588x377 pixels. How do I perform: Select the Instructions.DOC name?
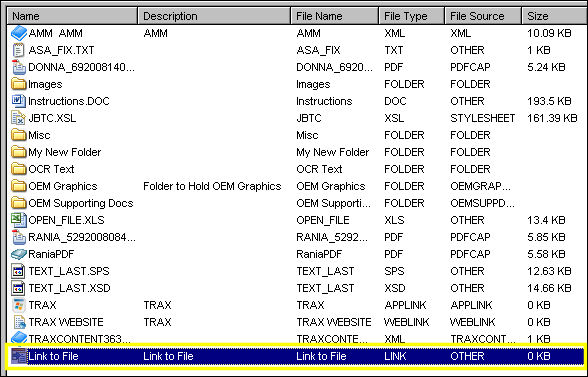[x=69, y=101]
